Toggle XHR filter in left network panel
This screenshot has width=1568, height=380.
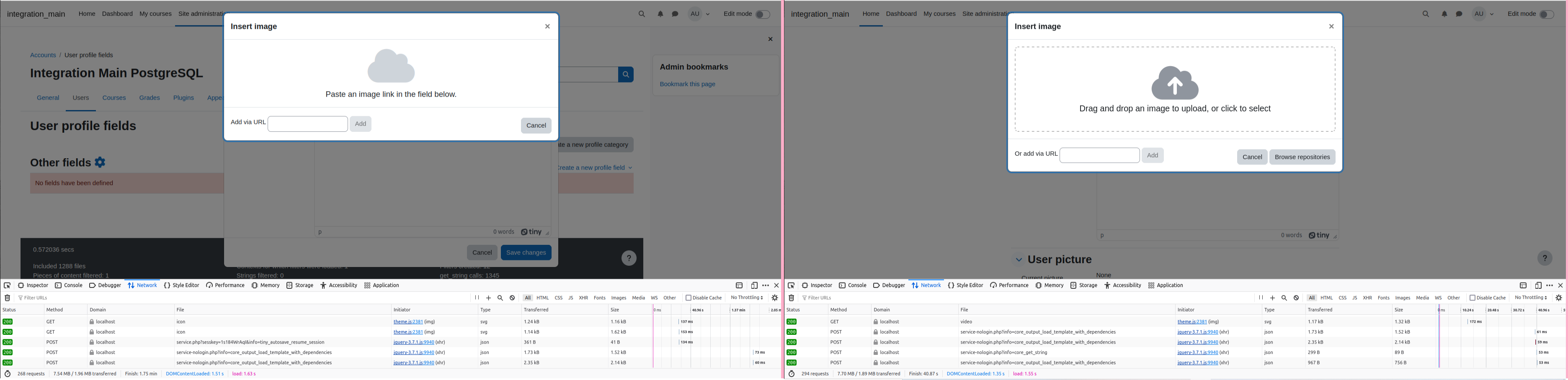click(x=583, y=298)
